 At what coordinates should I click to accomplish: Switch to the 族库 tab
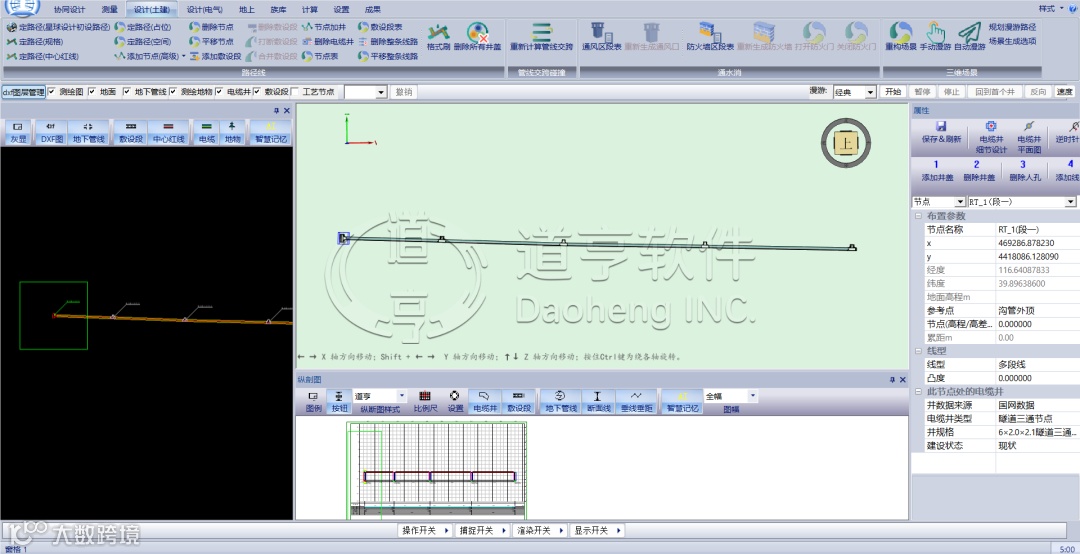point(278,10)
